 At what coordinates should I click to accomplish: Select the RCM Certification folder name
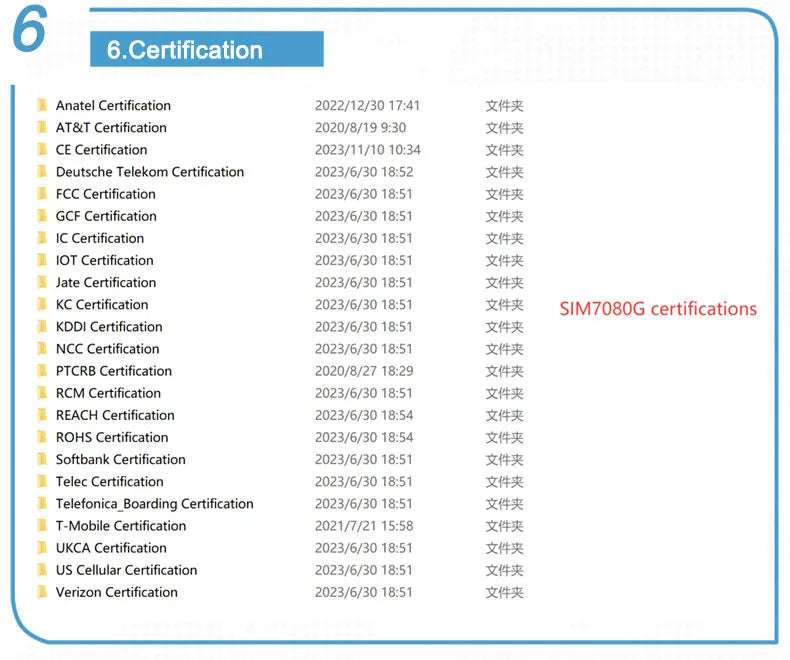[108, 393]
